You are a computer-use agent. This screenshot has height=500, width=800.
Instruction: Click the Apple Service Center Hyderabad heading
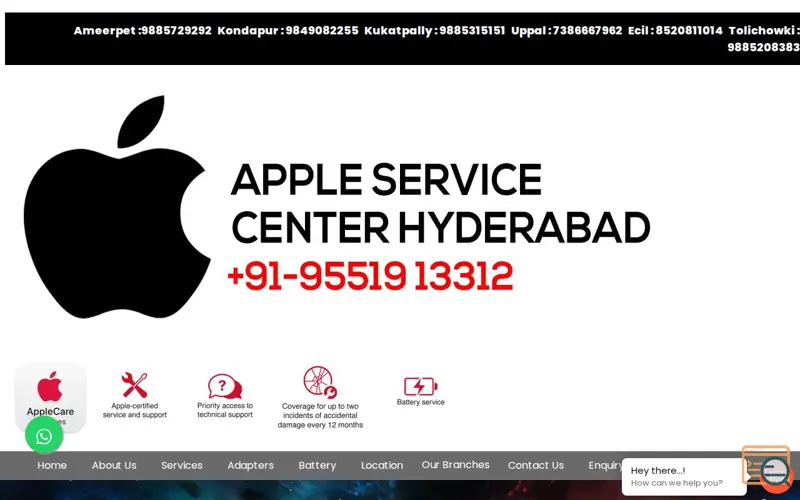(441, 203)
